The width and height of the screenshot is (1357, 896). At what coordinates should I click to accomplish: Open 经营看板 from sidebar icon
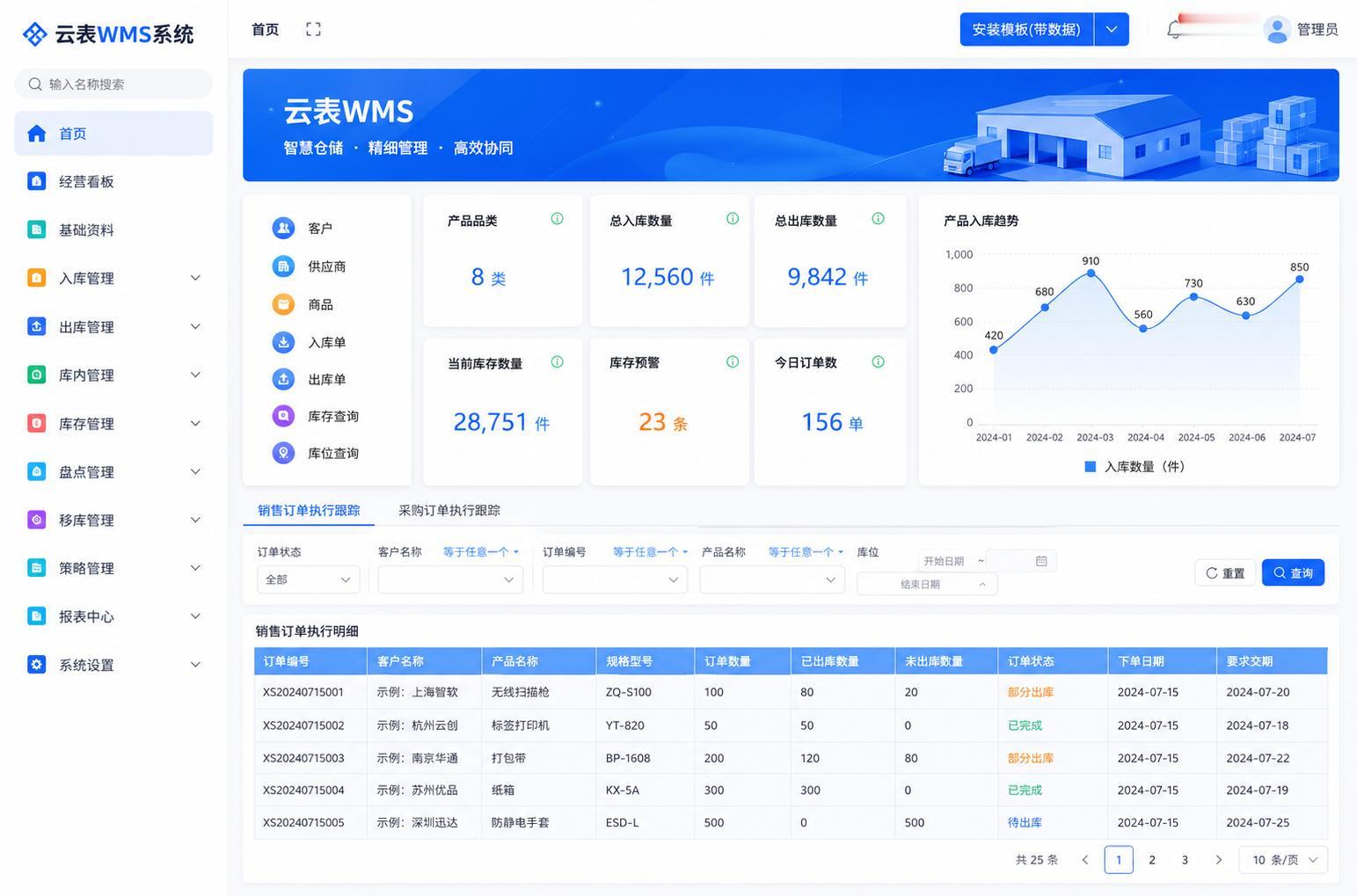[37, 181]
